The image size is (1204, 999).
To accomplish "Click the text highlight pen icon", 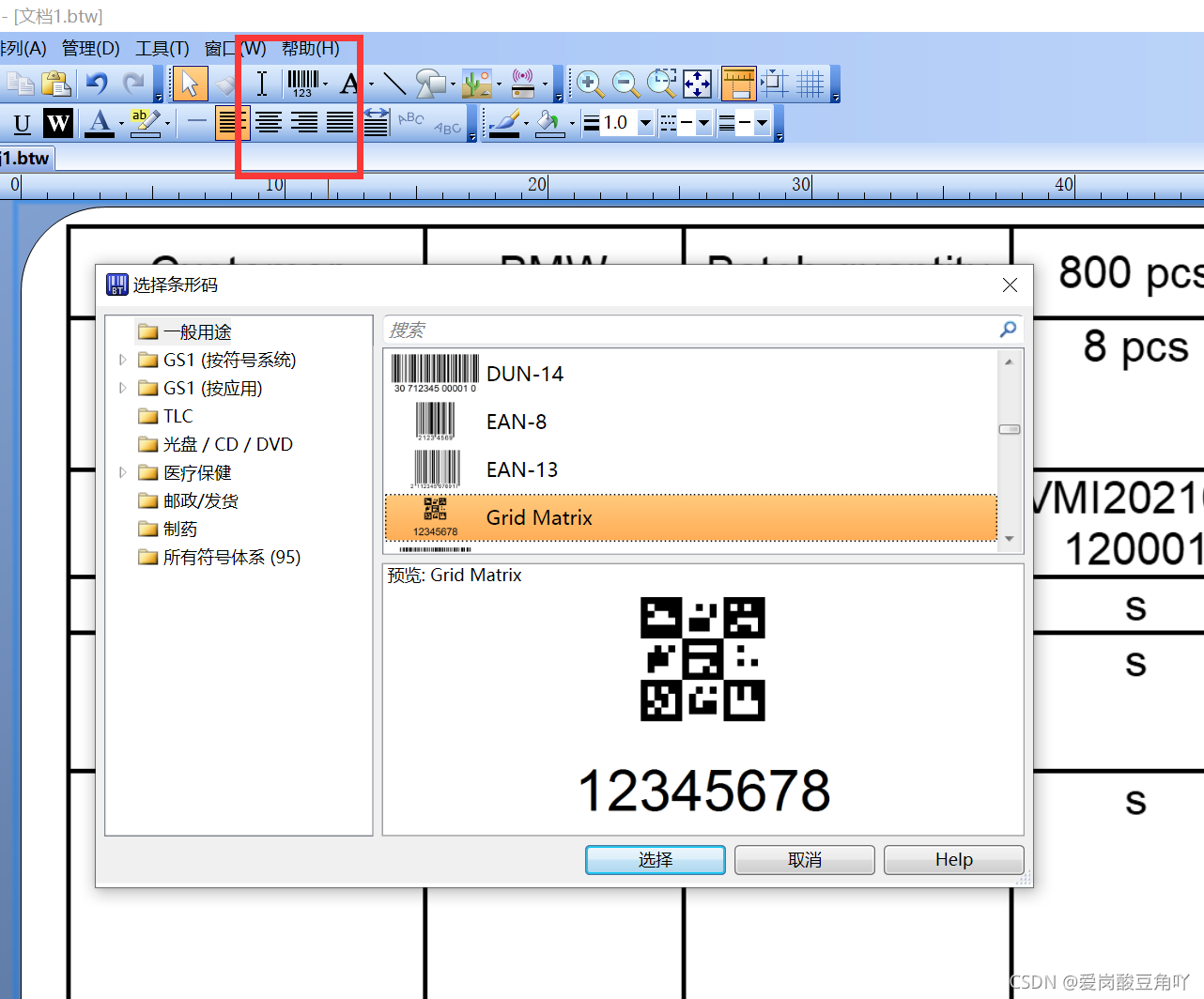I will [145, 123].
